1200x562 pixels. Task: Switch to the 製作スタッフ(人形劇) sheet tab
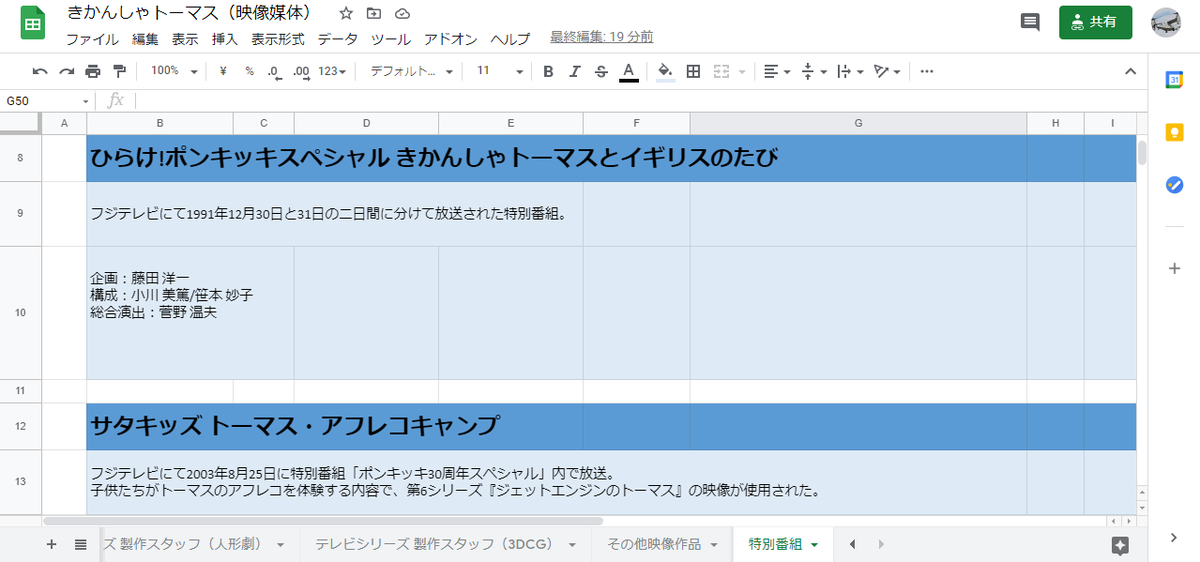(193, 544)
